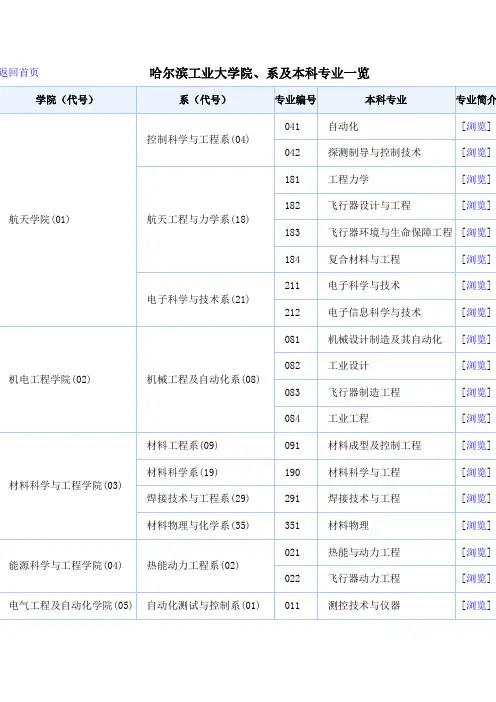This screenshot has width=496, height=702.
Task: Click 控制科学与工程系(04) department cell
Action: click(205, 140)
